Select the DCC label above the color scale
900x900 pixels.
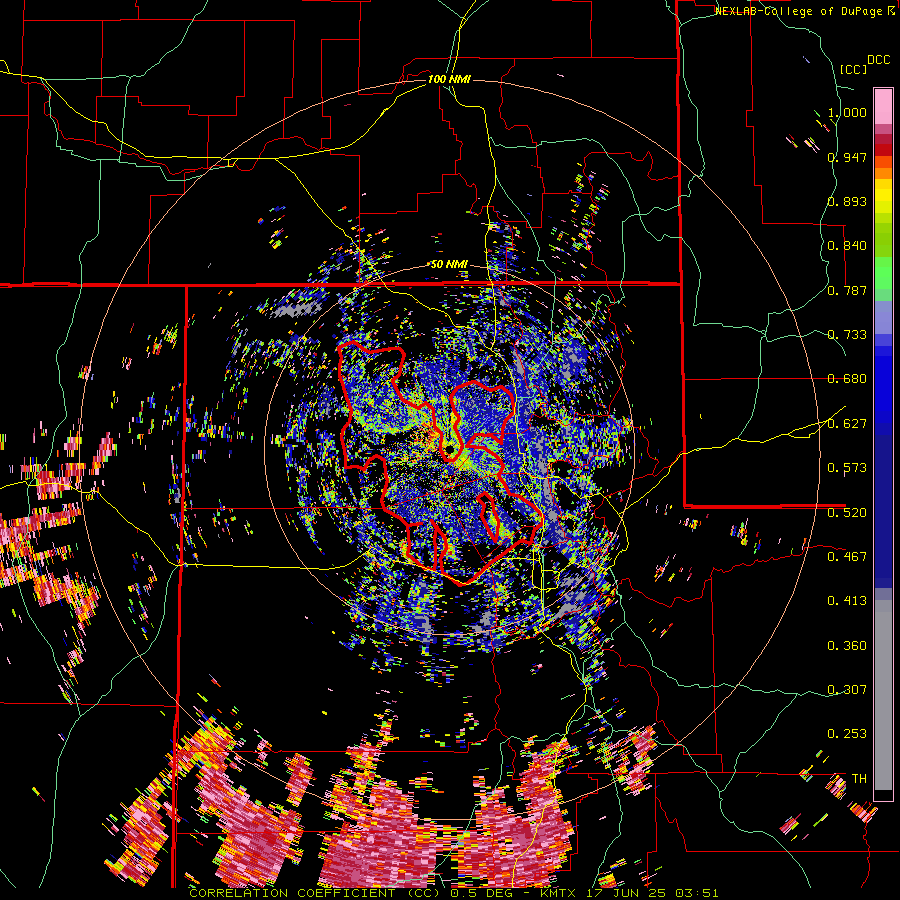(878, 60)
